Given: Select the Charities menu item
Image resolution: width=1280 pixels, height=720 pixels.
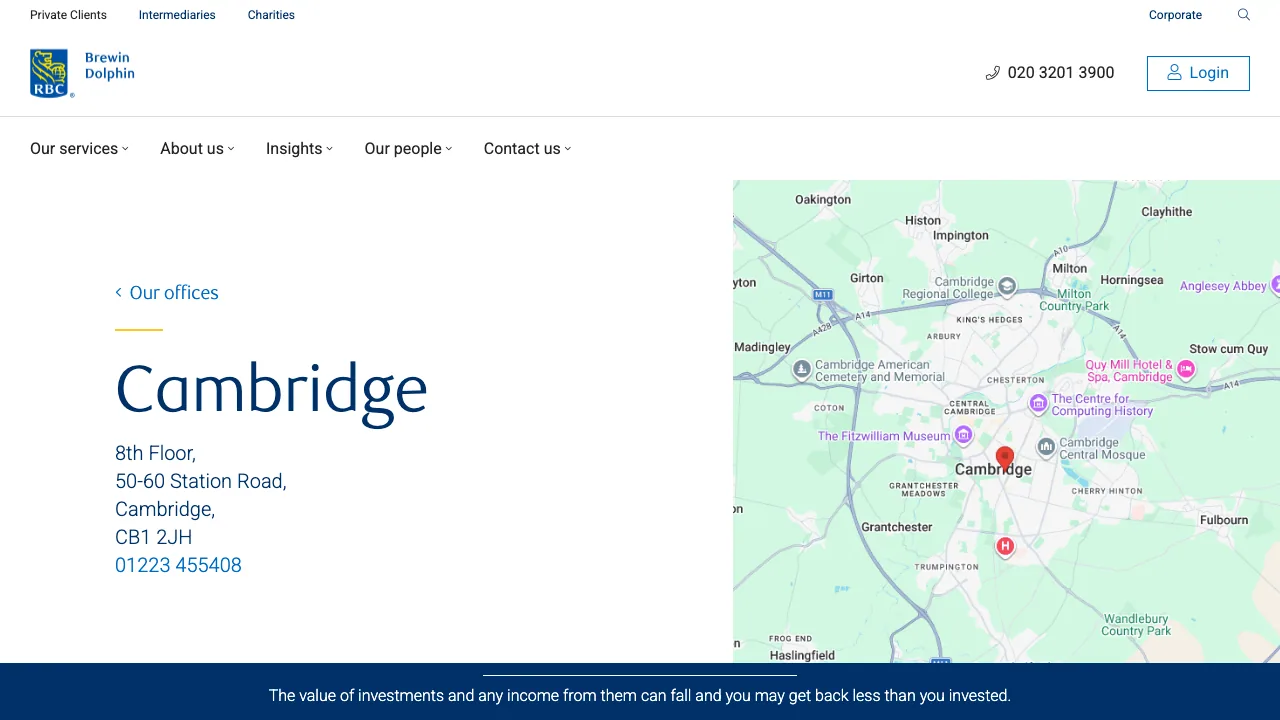Looking at the screenshot, I should pyautogui.click(x=271, y=15).
